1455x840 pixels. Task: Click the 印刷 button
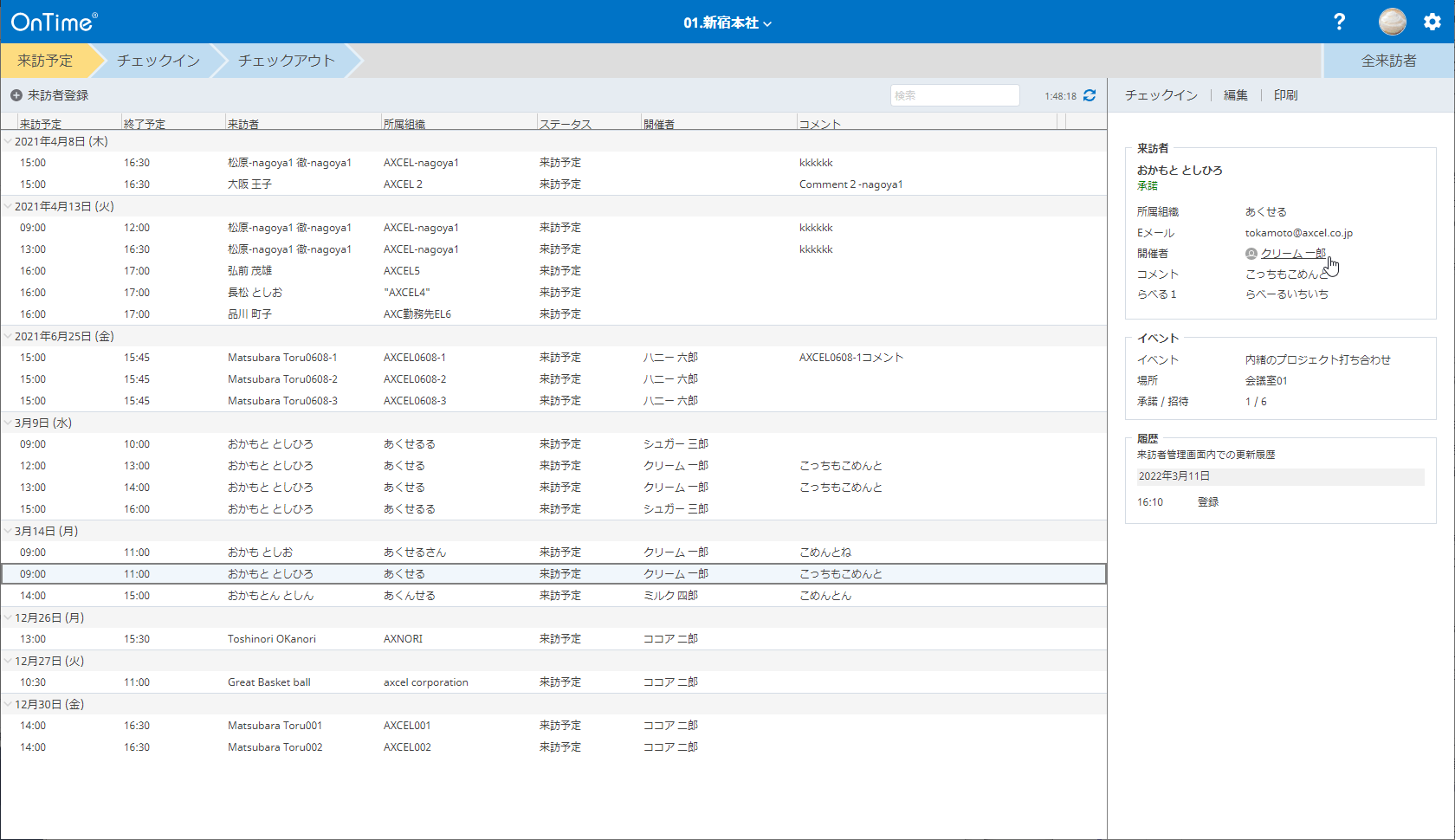1285,95
